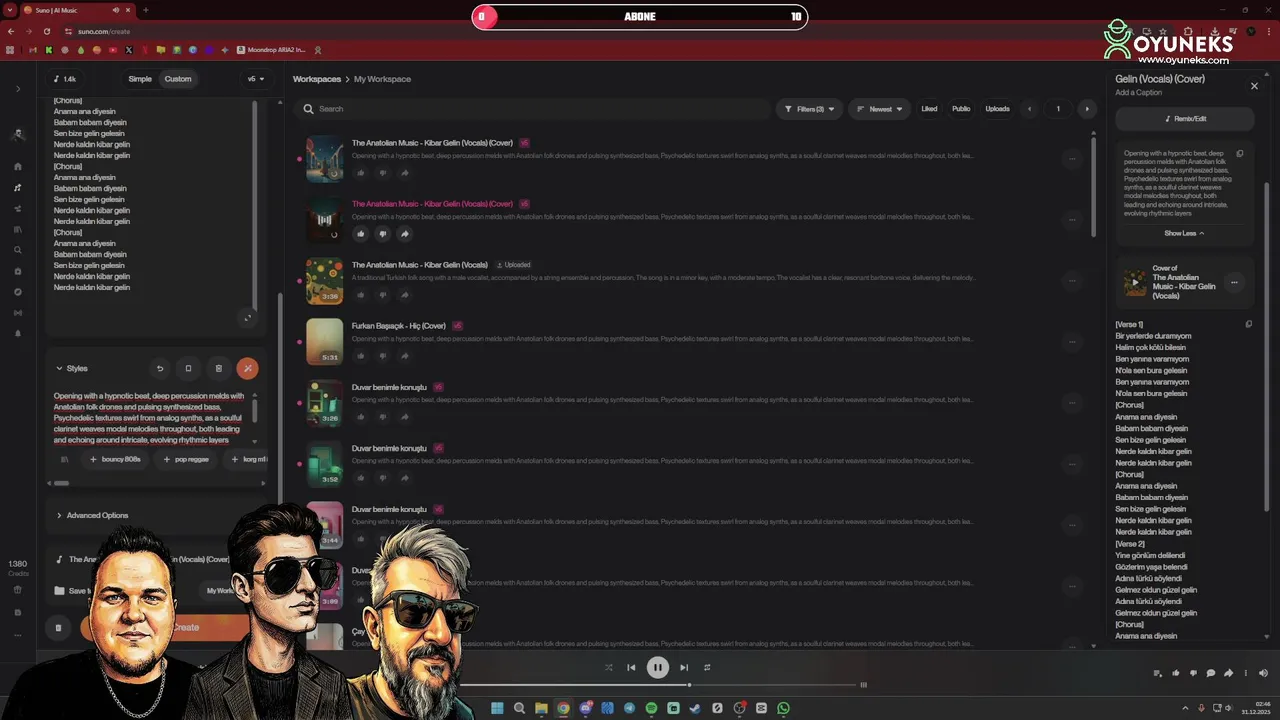Toggle the Uploads filter
1280x720 pixels.
(x=997, y=109)
